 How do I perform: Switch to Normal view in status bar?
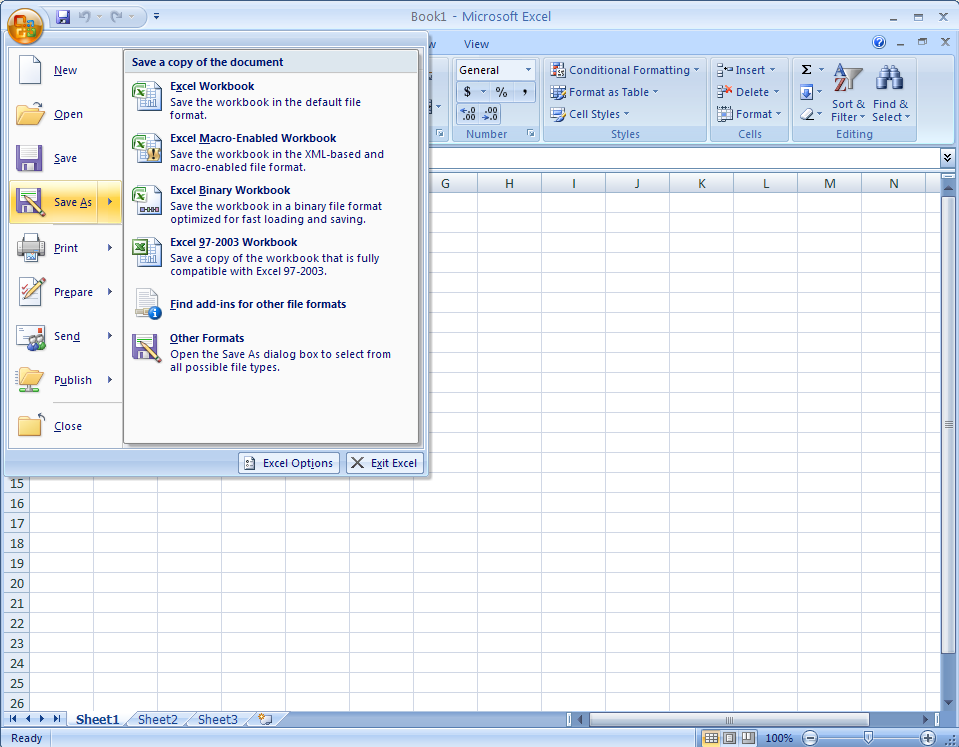coord(711,738)
